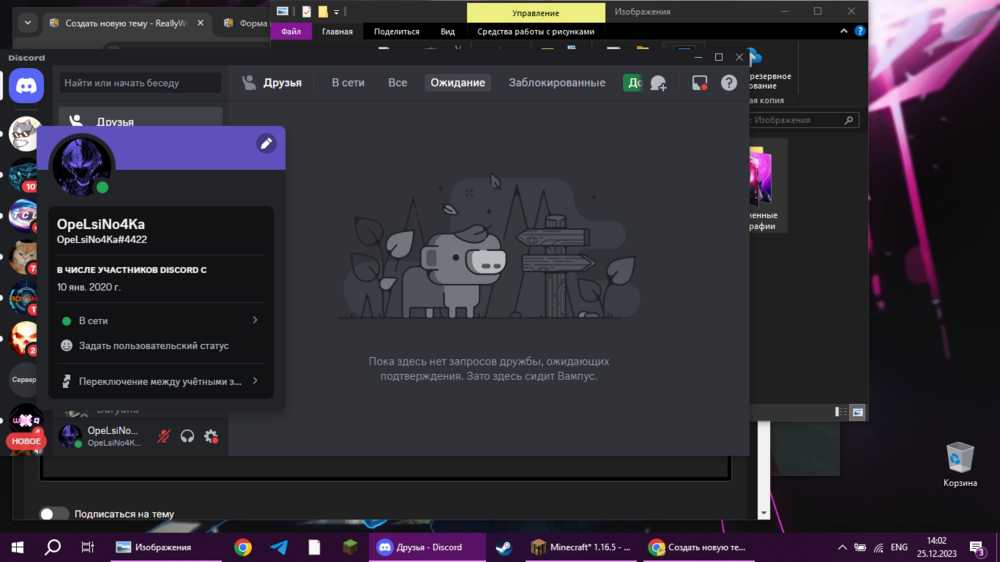Image resolution: width=1000 pixels, height=562 pixels.
Task: Toggle 'Подписаться на тему' switch
Action: pyautogui.click(x=54, y=514)
